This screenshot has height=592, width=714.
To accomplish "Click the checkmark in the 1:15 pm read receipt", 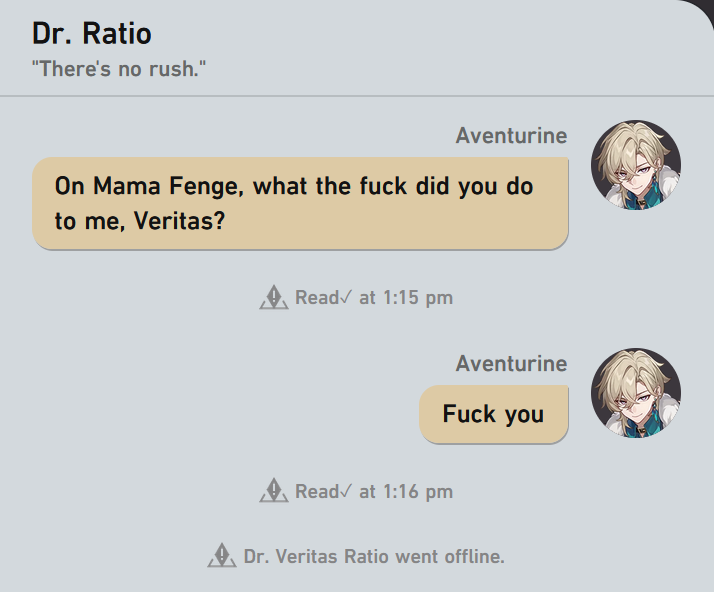I will 346,297.
